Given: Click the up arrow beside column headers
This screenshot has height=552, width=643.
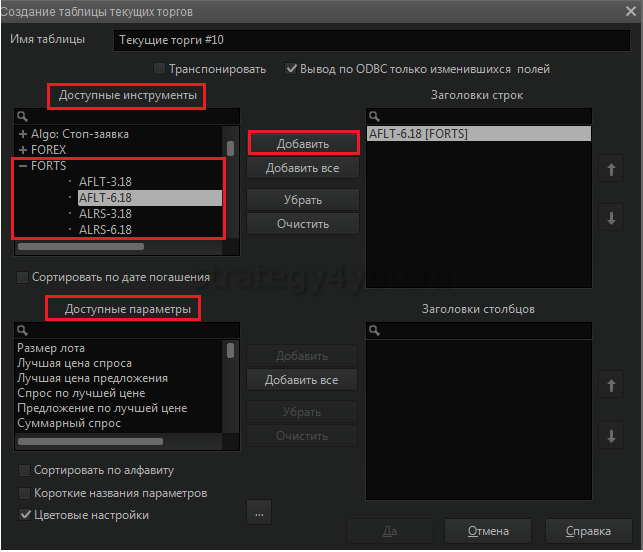Looking at the screenshot, I should click(610, 385).
